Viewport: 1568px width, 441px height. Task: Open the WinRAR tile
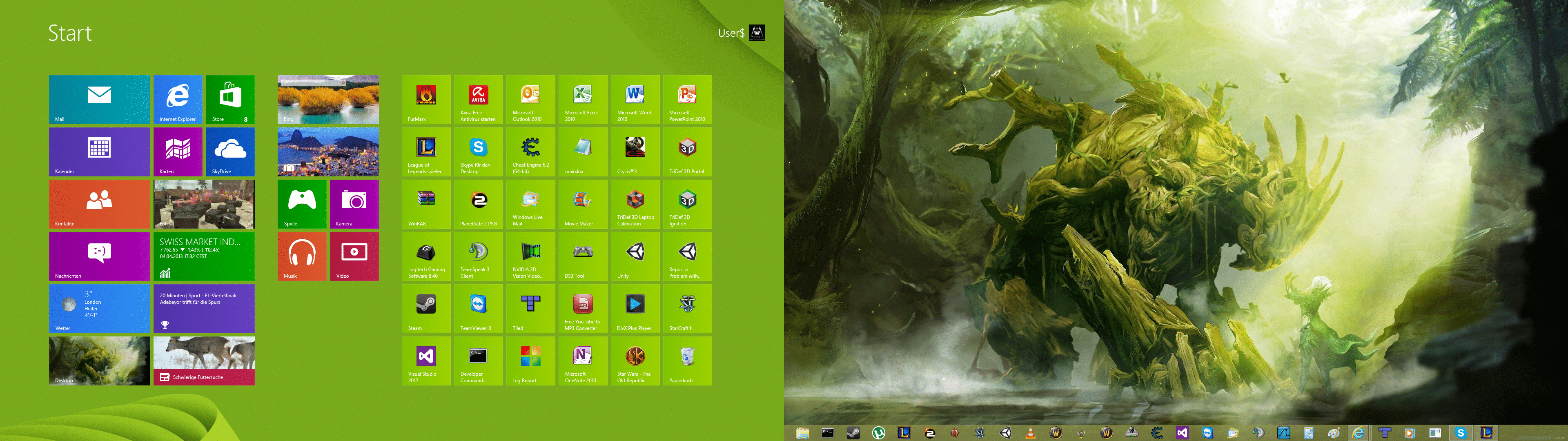click(x=426, y=204)
